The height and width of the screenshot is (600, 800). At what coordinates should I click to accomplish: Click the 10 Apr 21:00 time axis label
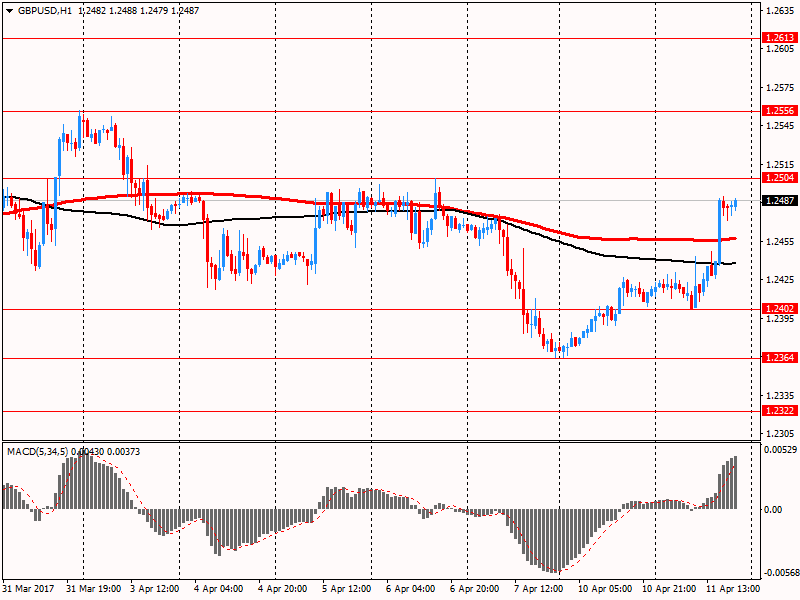[669, 589]
